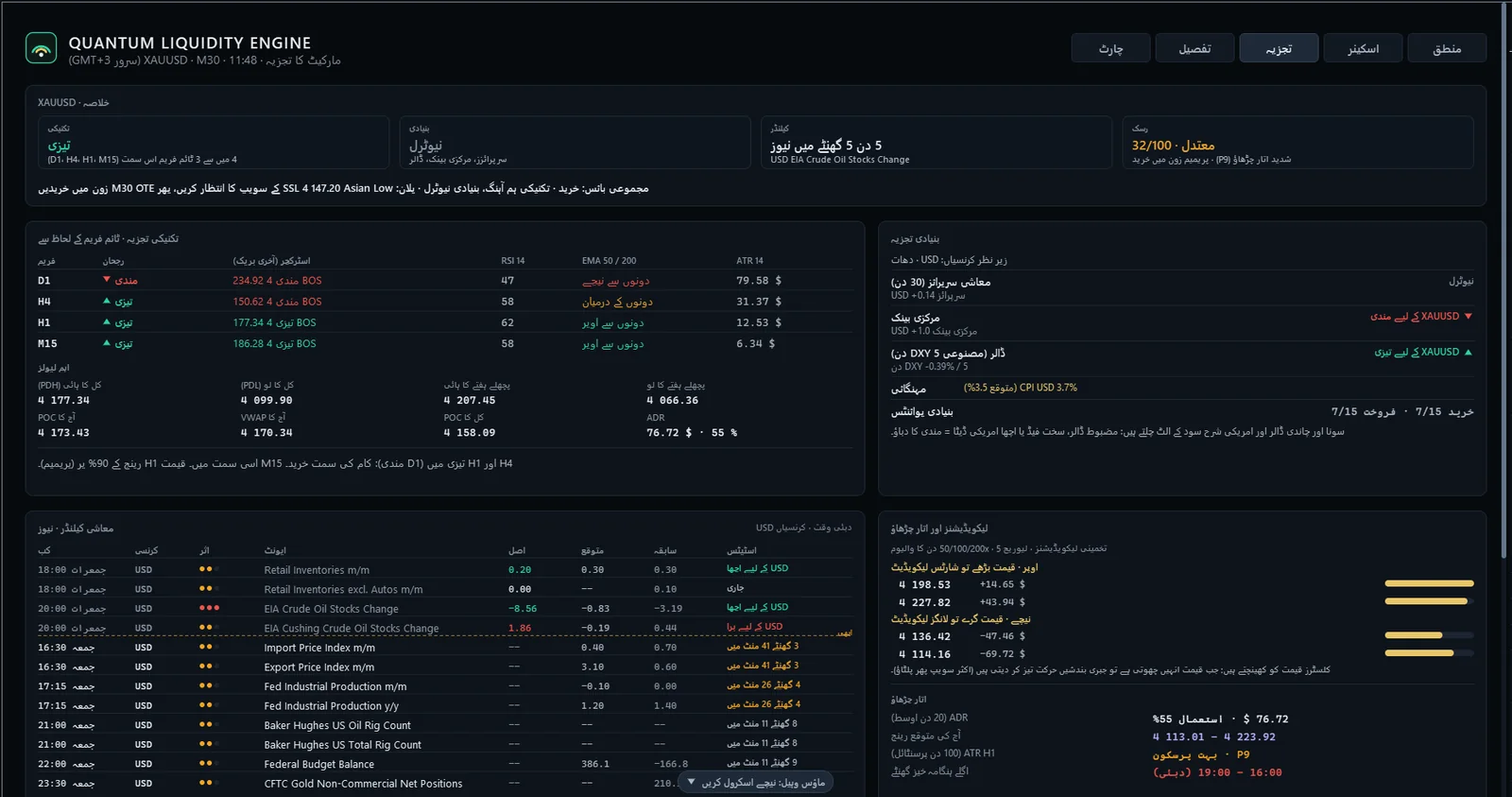Click the event 'CFTC Gold Non-Commercial Net Positions'
The height and width of the screenshot is (797, 1512).
(363, 784)
